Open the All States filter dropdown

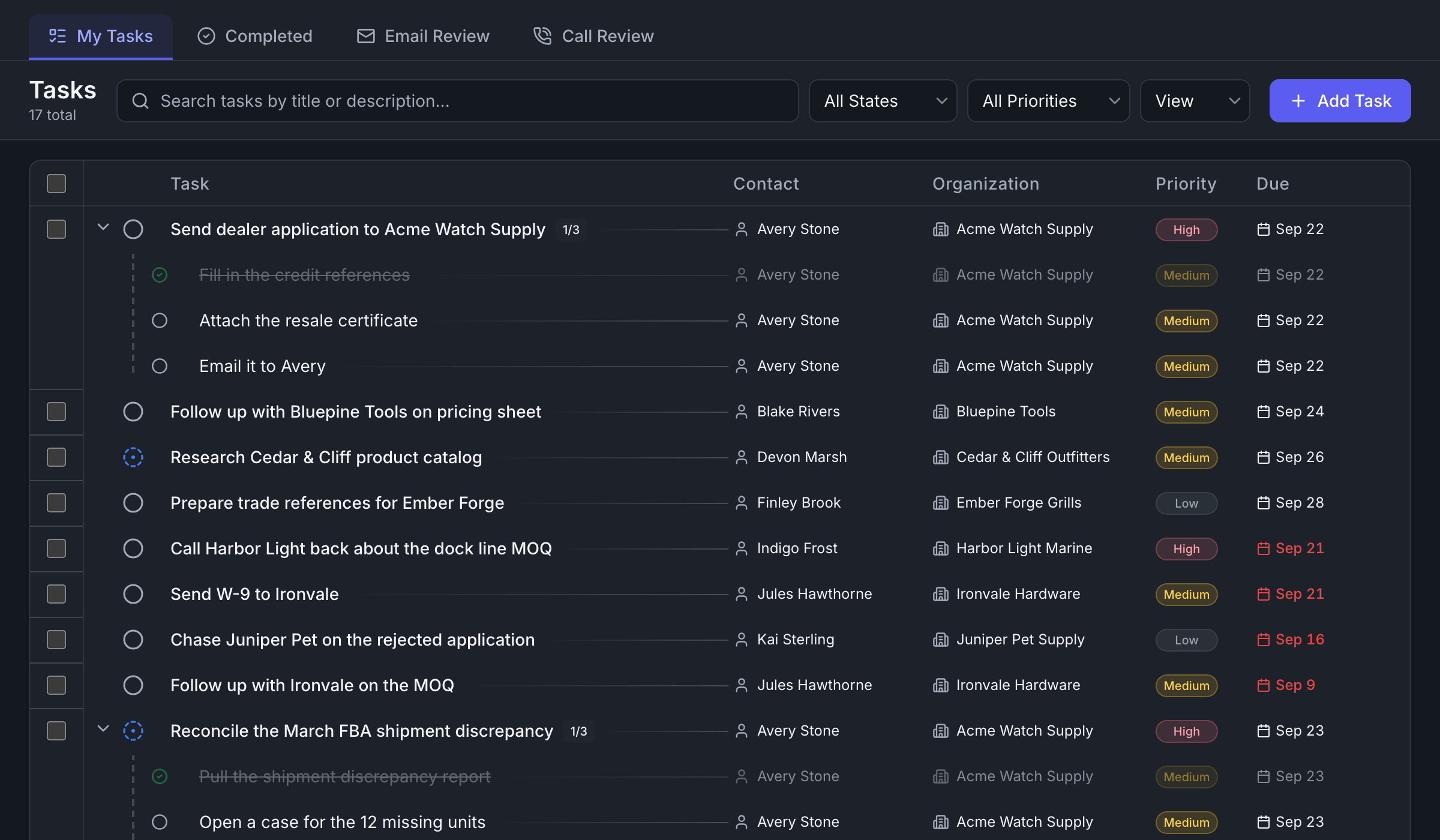[883, 101]
